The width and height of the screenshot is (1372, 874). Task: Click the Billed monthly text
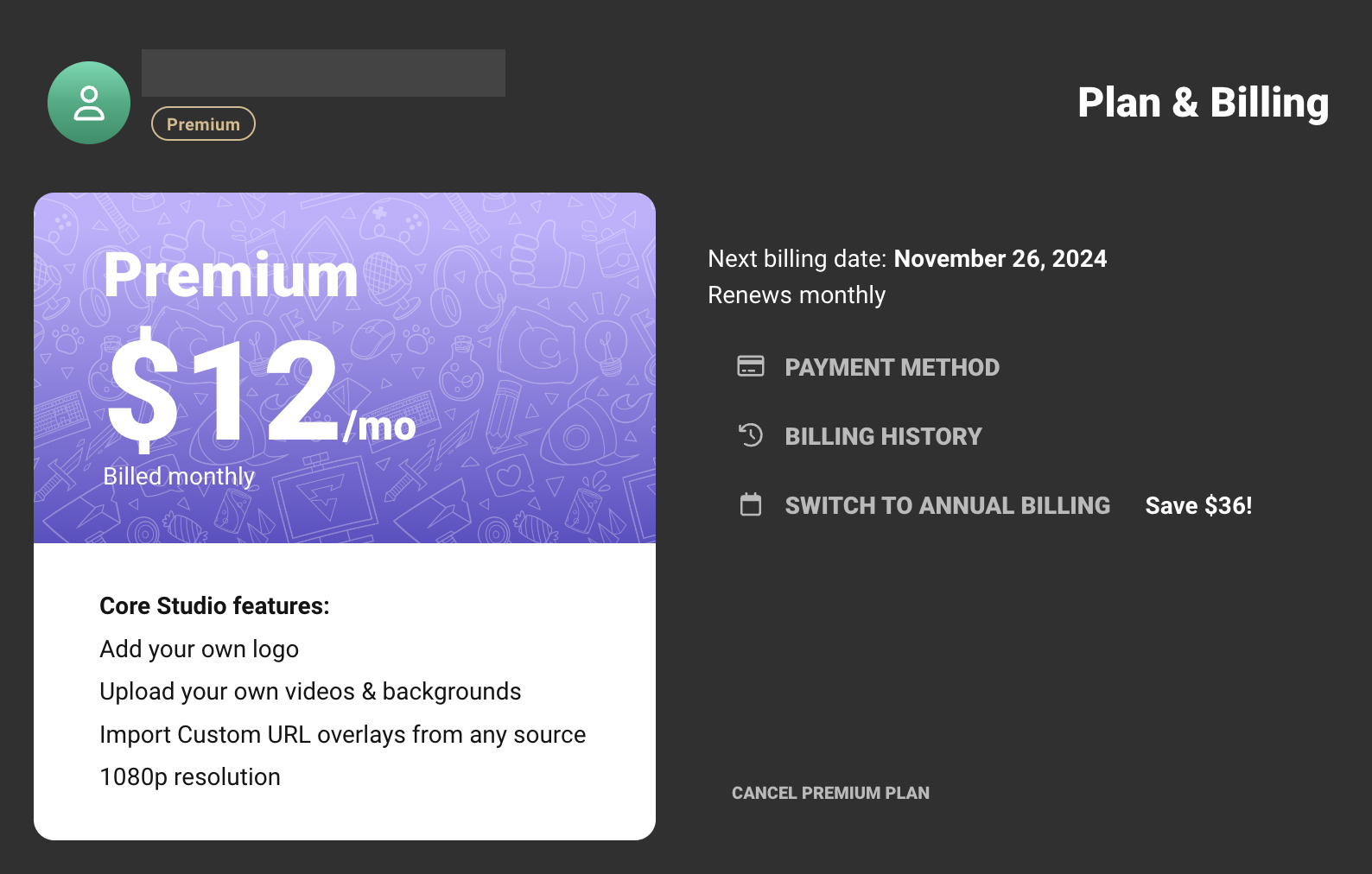click(179, 476)
